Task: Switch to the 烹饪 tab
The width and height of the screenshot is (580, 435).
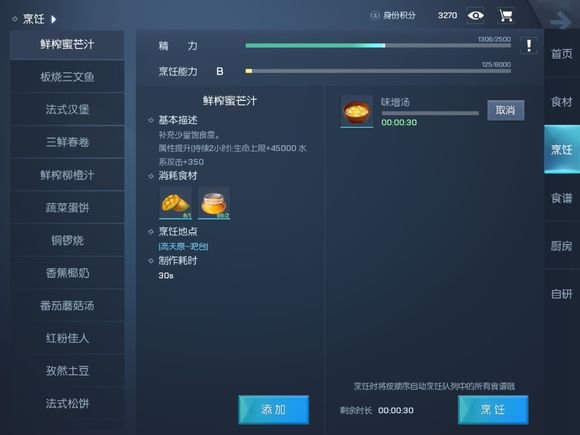Action: [562, 149]
